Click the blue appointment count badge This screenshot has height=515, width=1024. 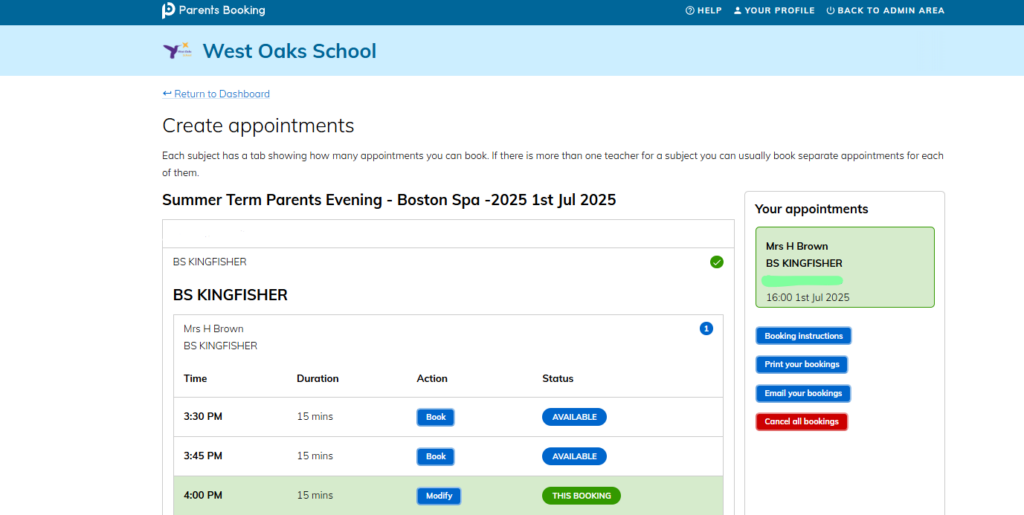(706, 328)
